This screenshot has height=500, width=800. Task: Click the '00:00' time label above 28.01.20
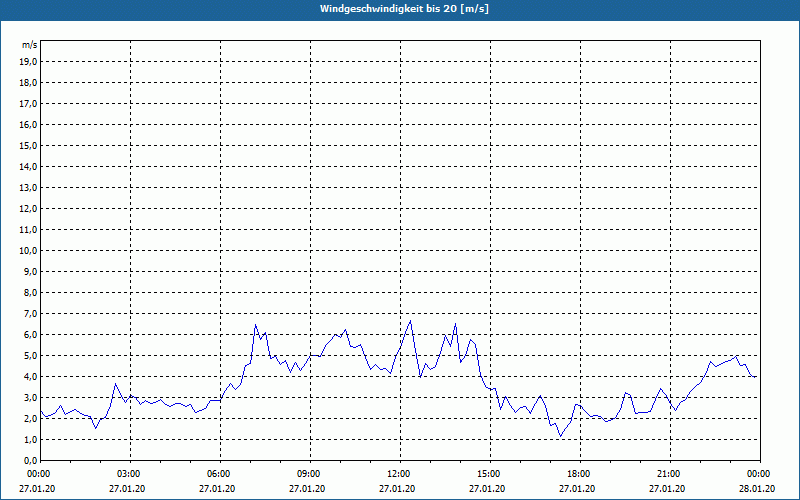click(759, 474)
